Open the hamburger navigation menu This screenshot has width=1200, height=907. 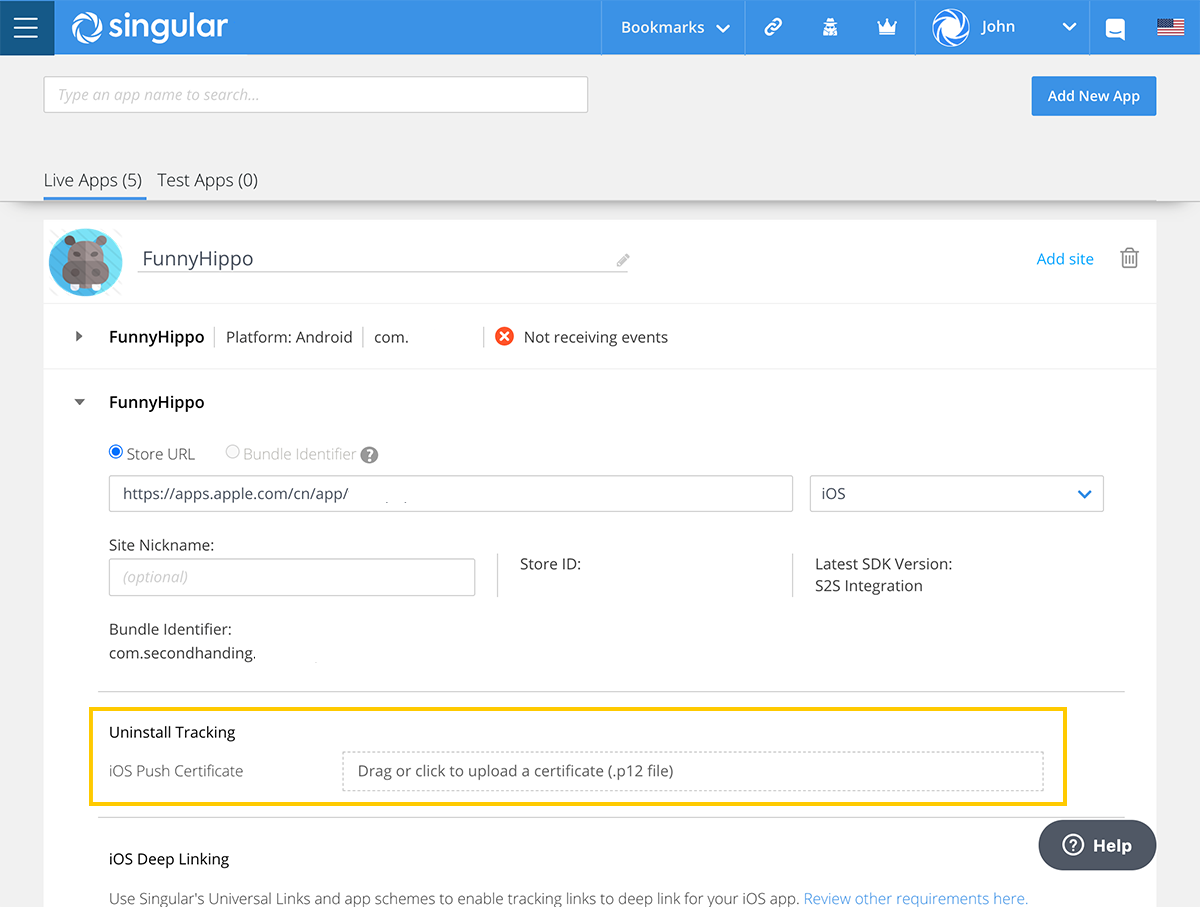pyautogui.click(x=26, y=27)
